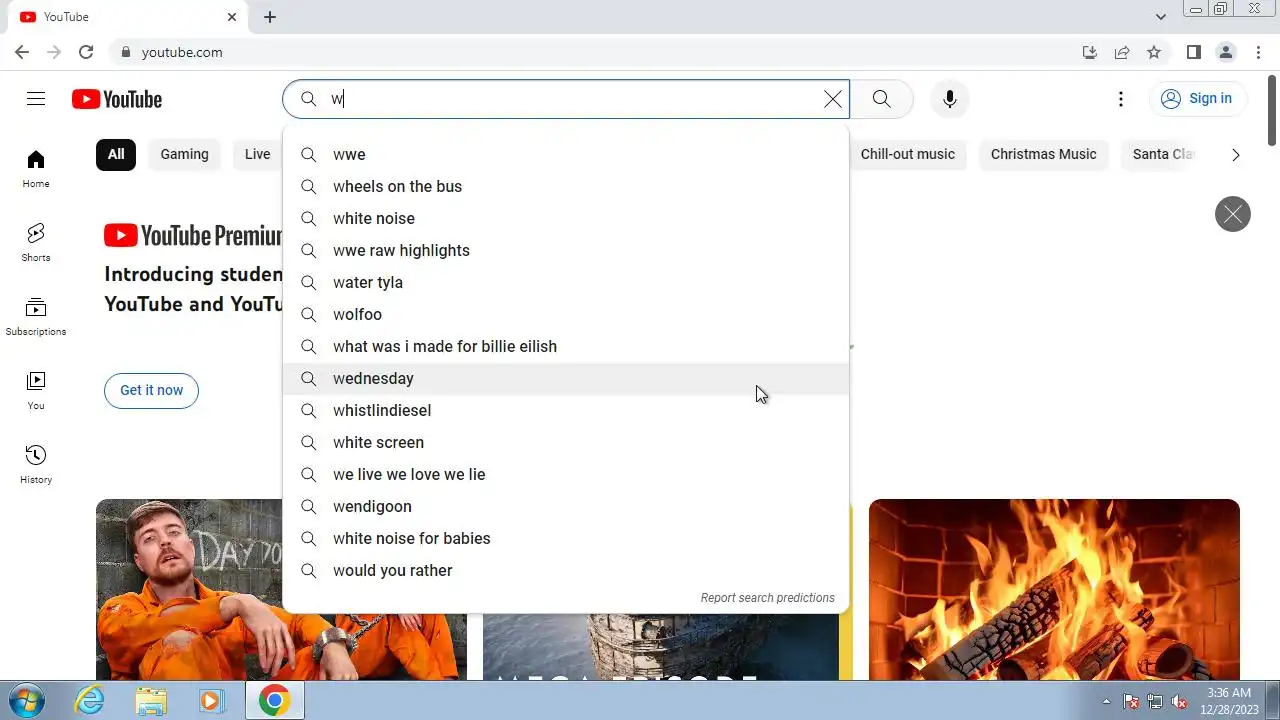Image resolution: width=1280 pixels, height=720 pixels.
Task: Open the Windows Start menu
Action: 27,700
